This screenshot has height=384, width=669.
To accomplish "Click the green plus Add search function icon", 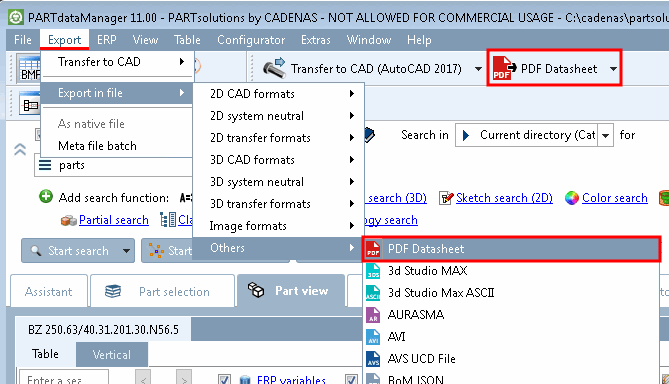I will coord(46,197).
